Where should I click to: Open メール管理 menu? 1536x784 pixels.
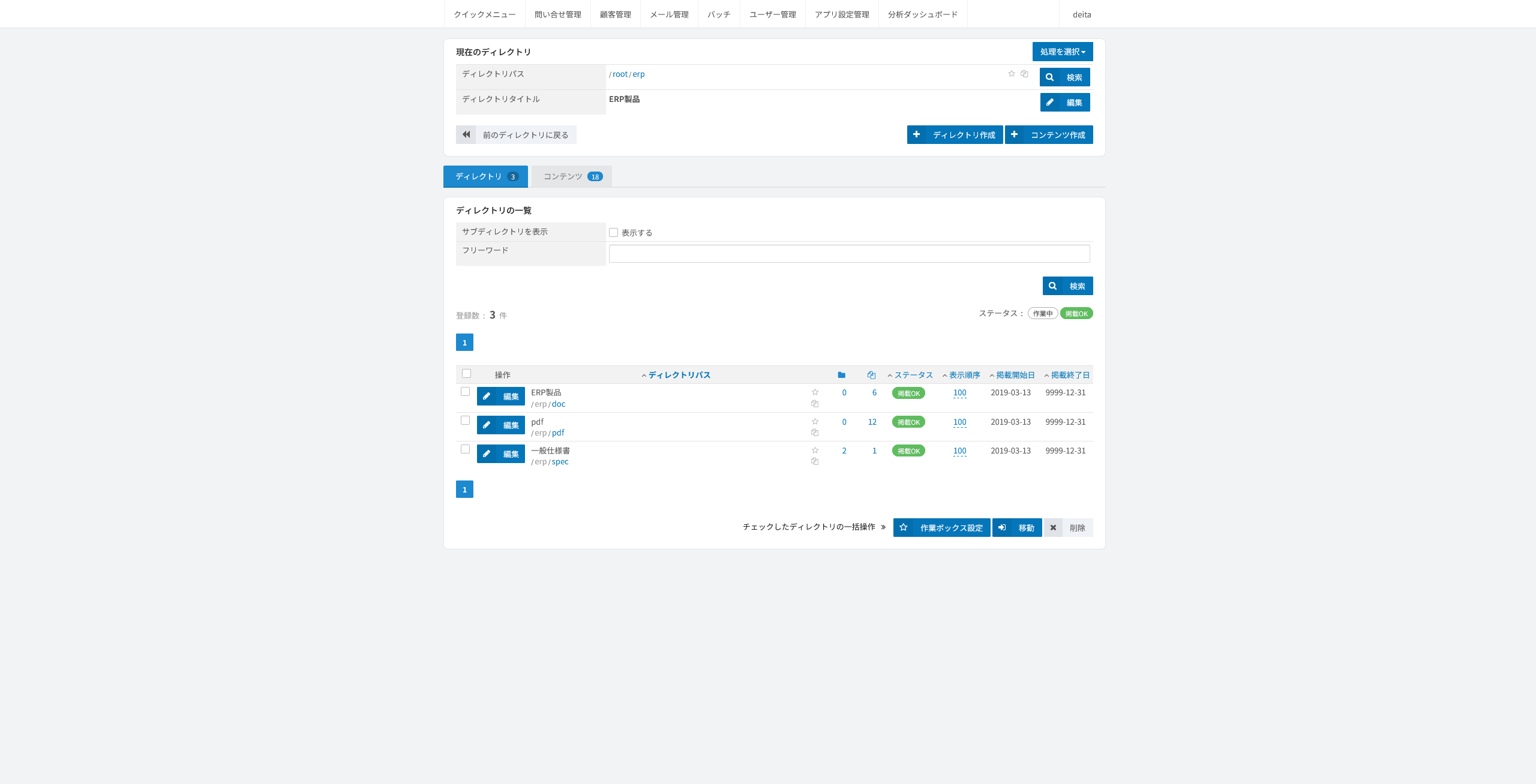(x=670, y=14)
